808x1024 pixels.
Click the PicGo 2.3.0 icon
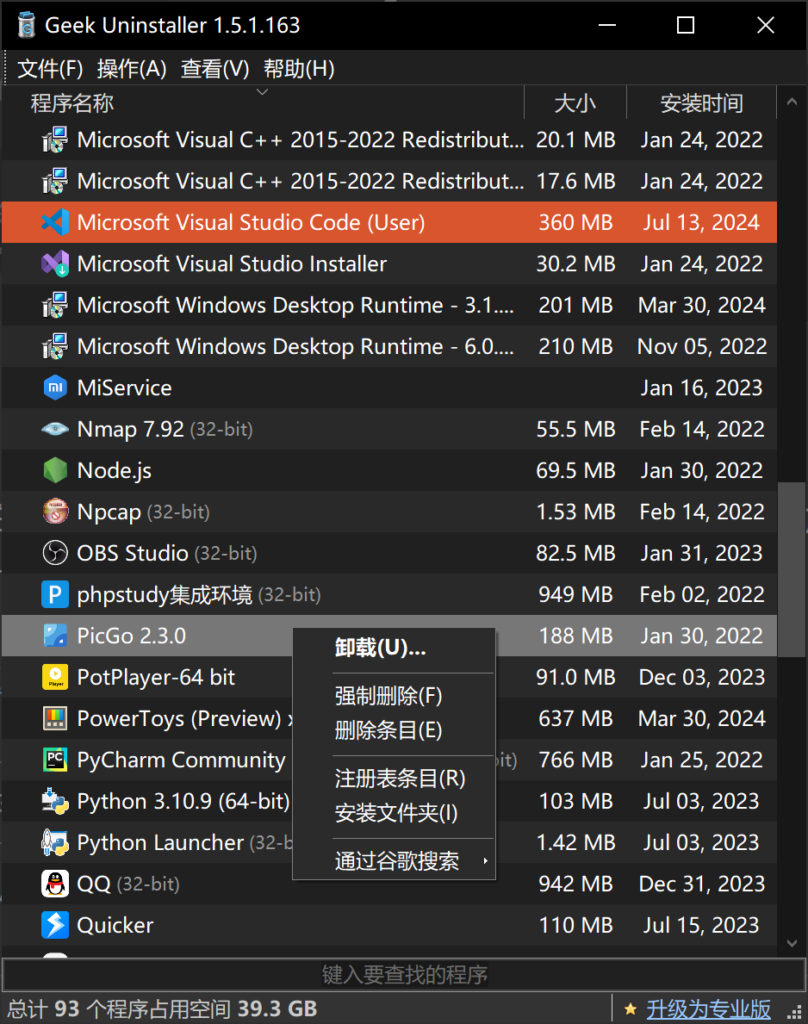[x=55, y=635]
